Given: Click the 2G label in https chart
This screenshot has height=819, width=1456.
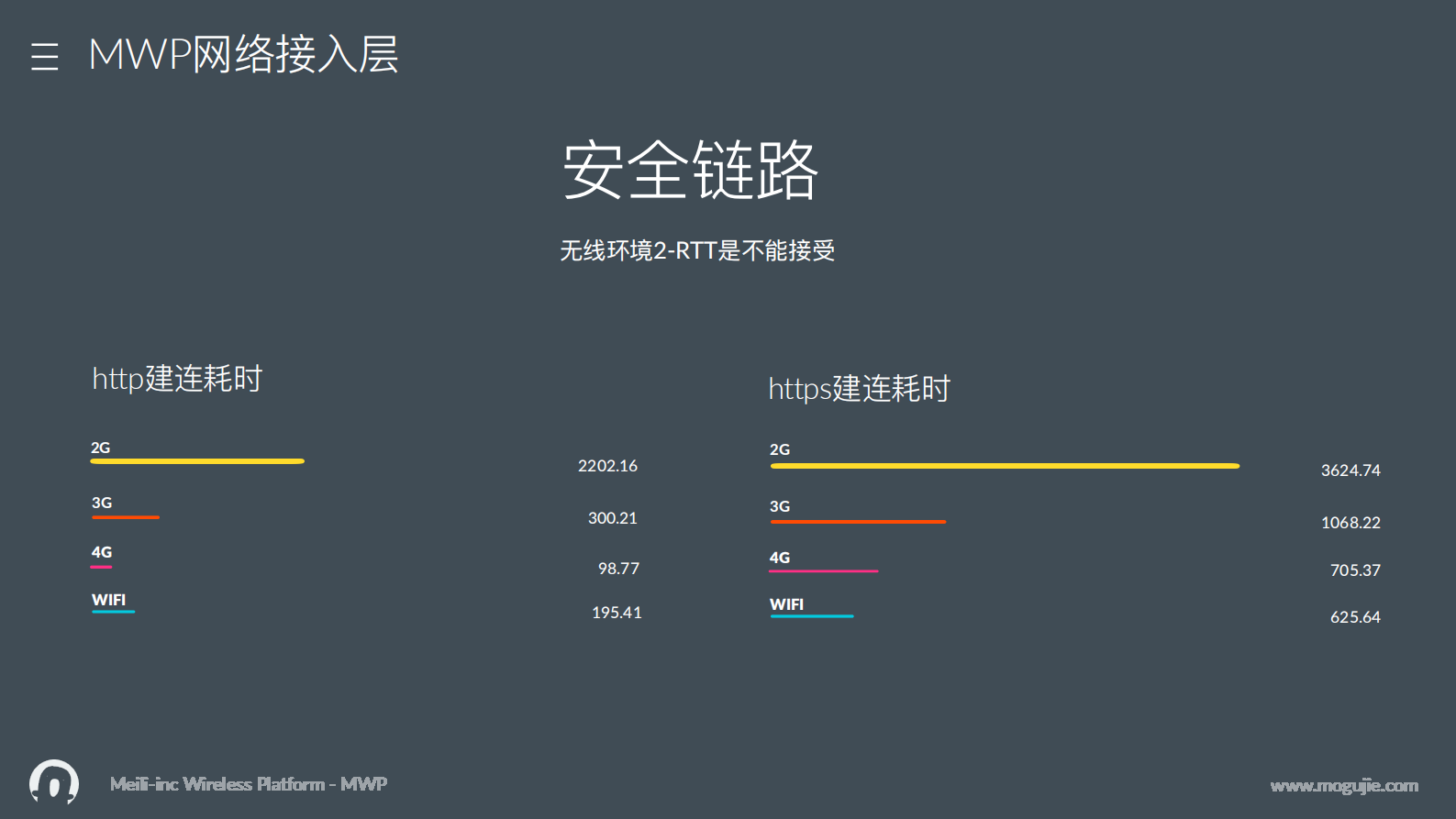Looking at the screenshot, I should point(780,449).
